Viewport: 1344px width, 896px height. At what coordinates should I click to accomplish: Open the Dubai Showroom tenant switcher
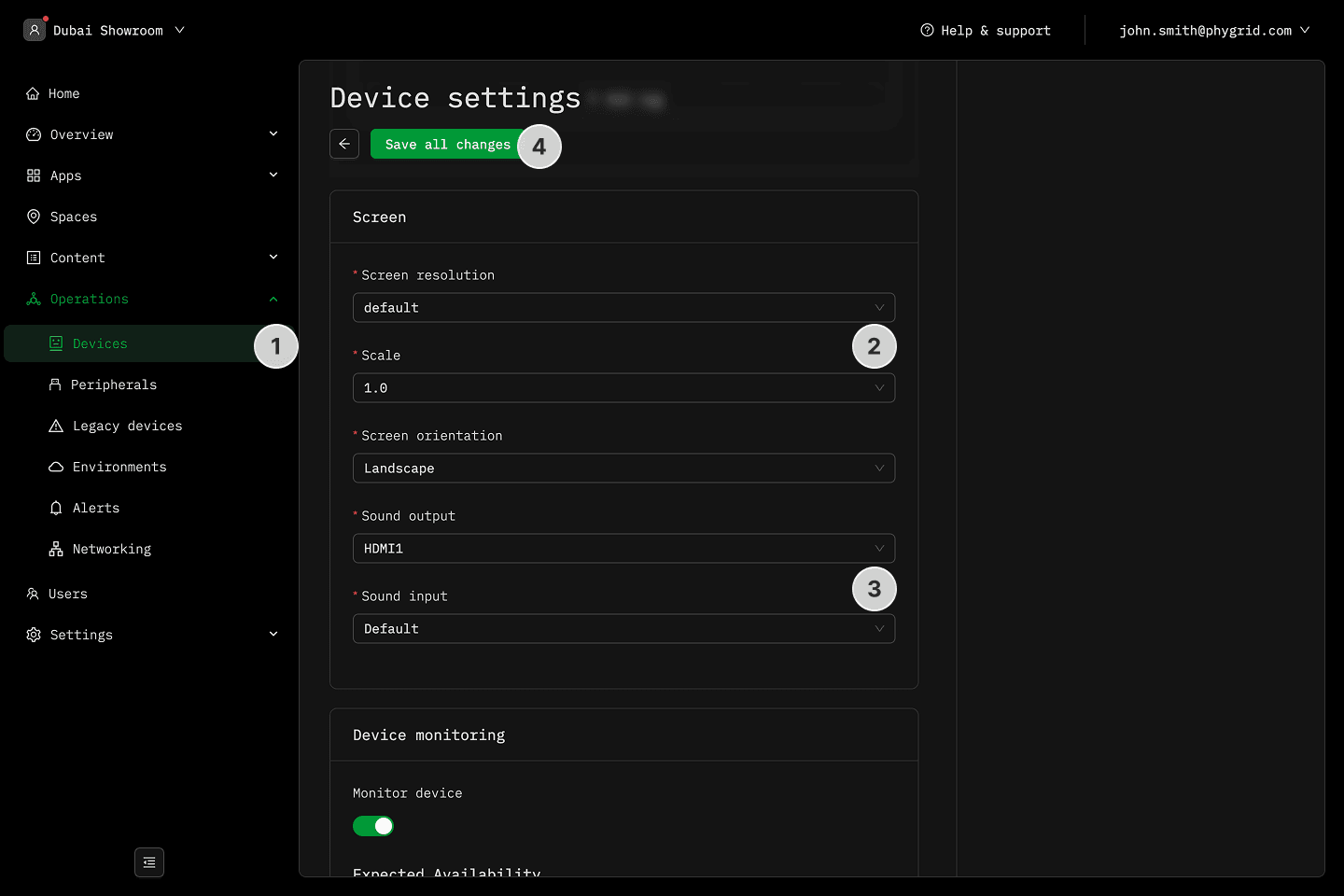point(105,30)
